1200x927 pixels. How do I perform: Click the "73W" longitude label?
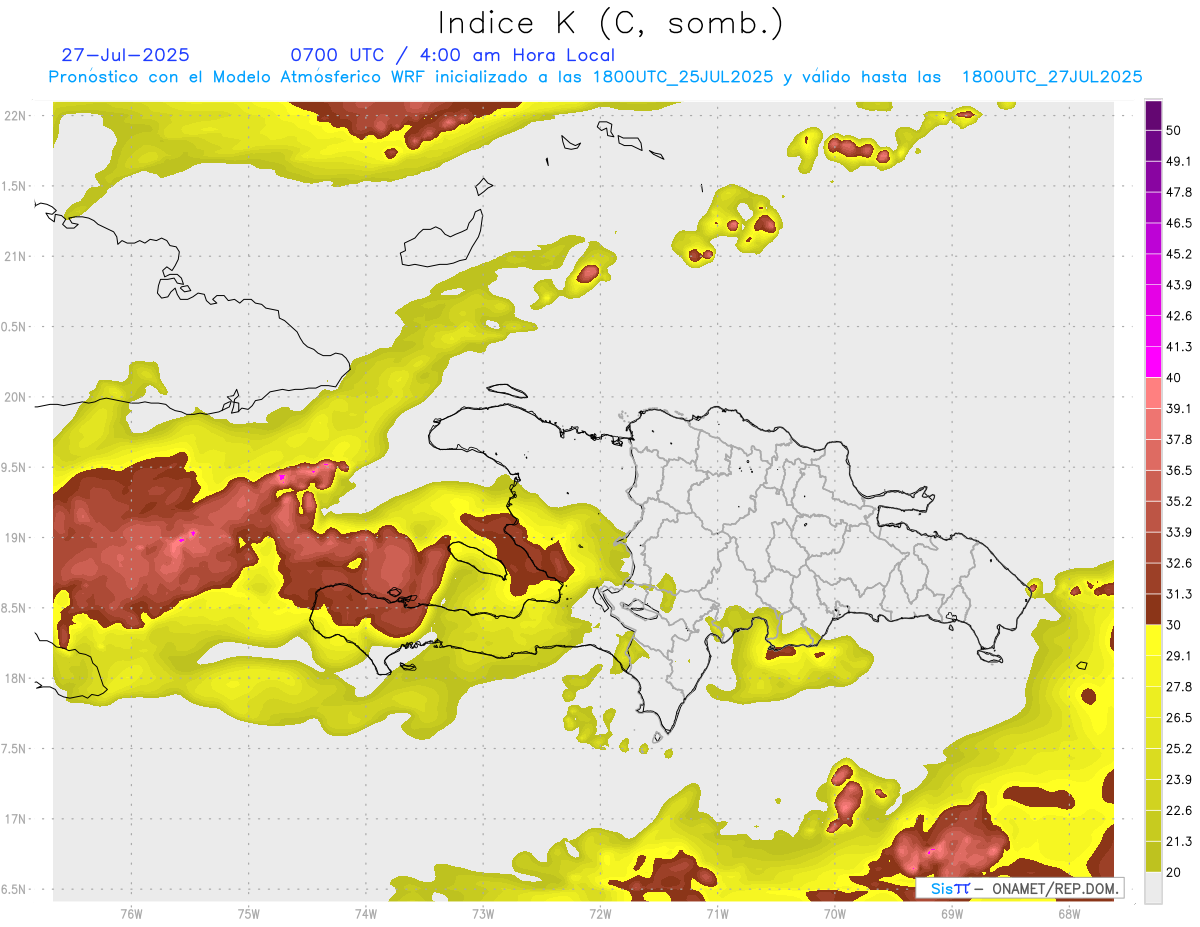click(x=483, y=913)
